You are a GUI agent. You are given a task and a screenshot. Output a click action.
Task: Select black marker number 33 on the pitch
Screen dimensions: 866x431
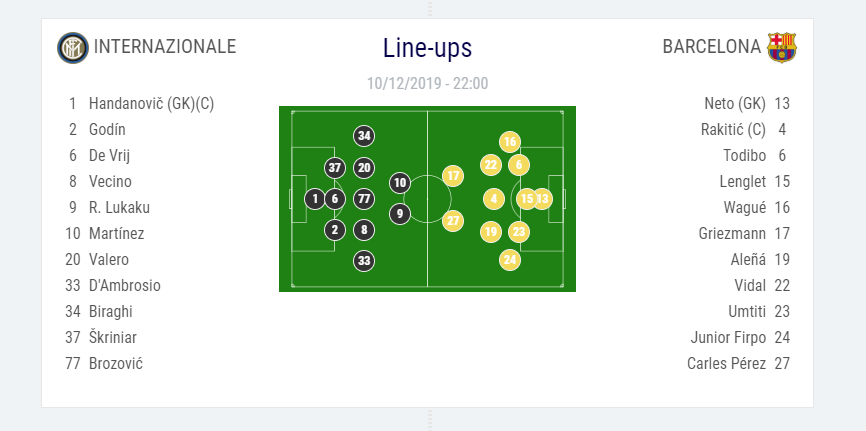[x=364, y=261]
